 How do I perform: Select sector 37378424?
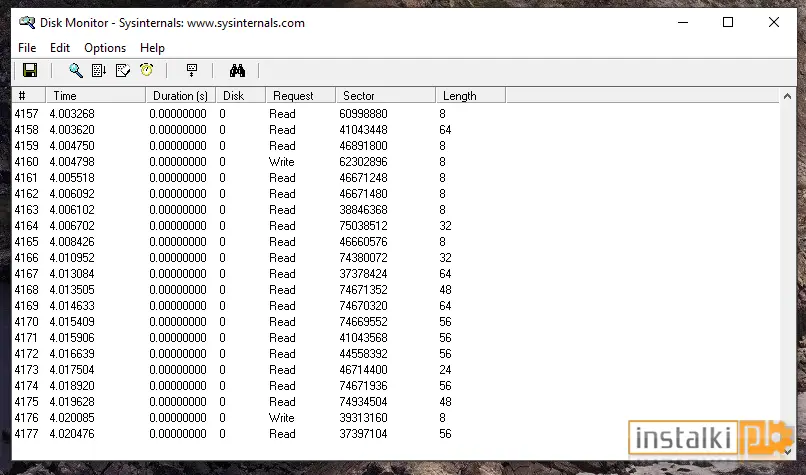(363, 273)
